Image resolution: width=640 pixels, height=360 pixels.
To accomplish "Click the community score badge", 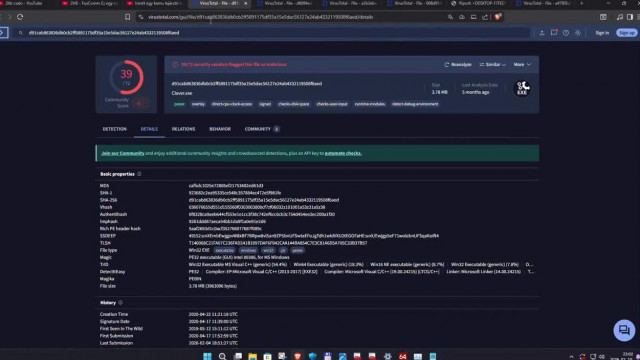I will click(x=140, y=103).
